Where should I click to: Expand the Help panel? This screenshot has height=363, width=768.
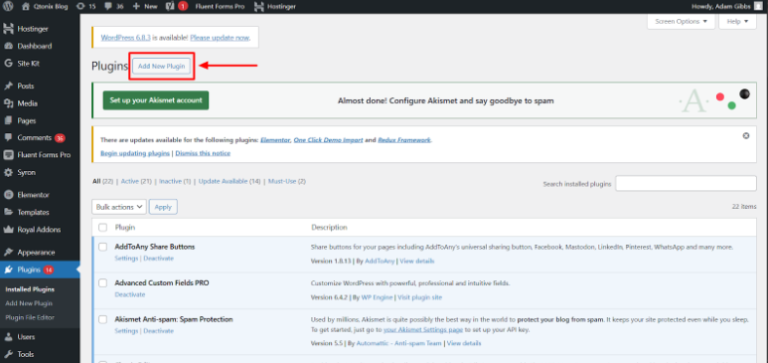click(738, 22)
